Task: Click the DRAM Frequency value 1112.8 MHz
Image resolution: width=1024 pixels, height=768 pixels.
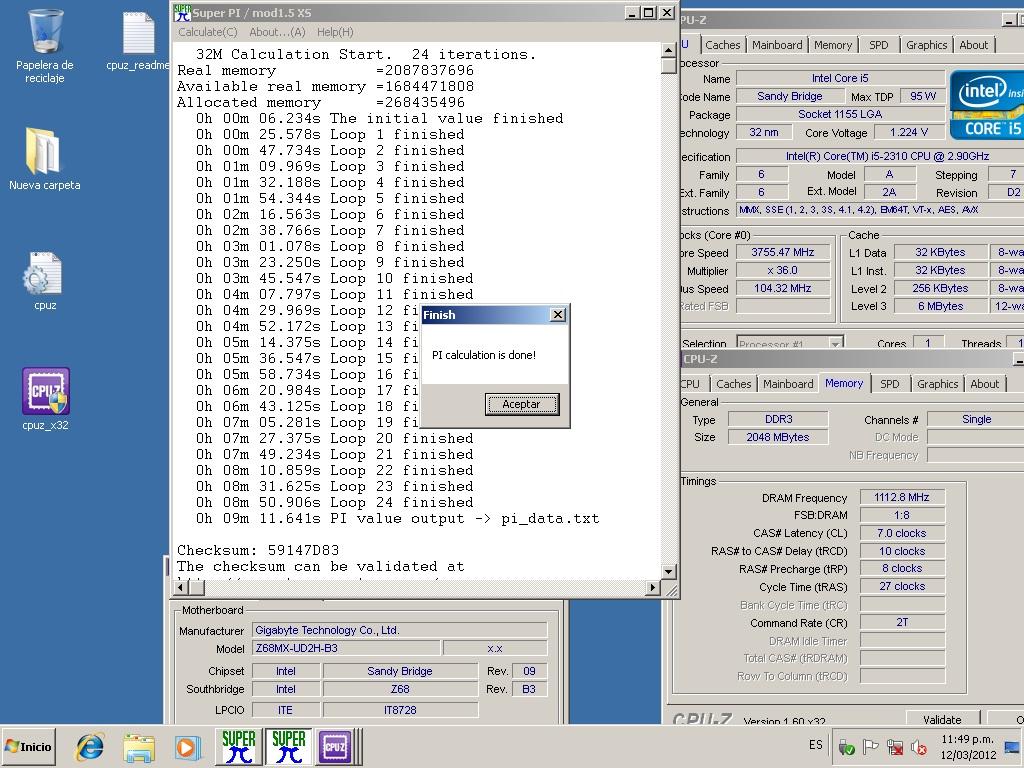Action: coord(901,497)
